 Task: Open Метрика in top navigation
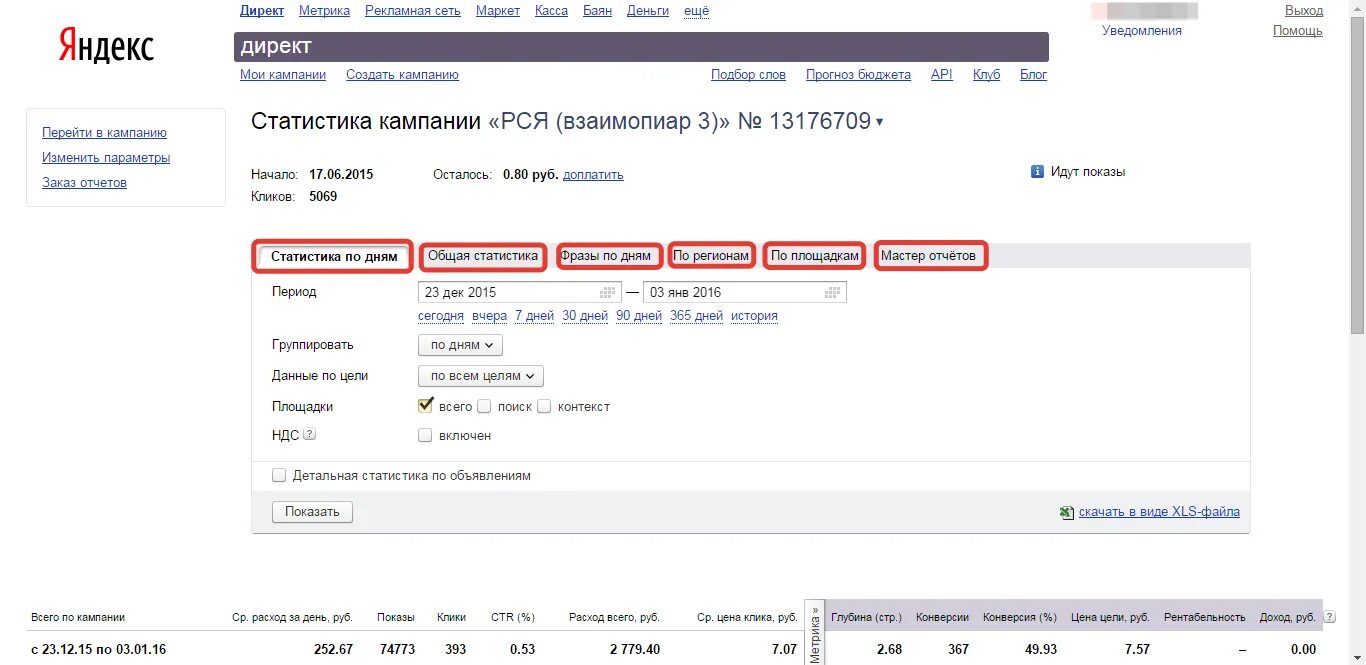click(x=324, y=11)
